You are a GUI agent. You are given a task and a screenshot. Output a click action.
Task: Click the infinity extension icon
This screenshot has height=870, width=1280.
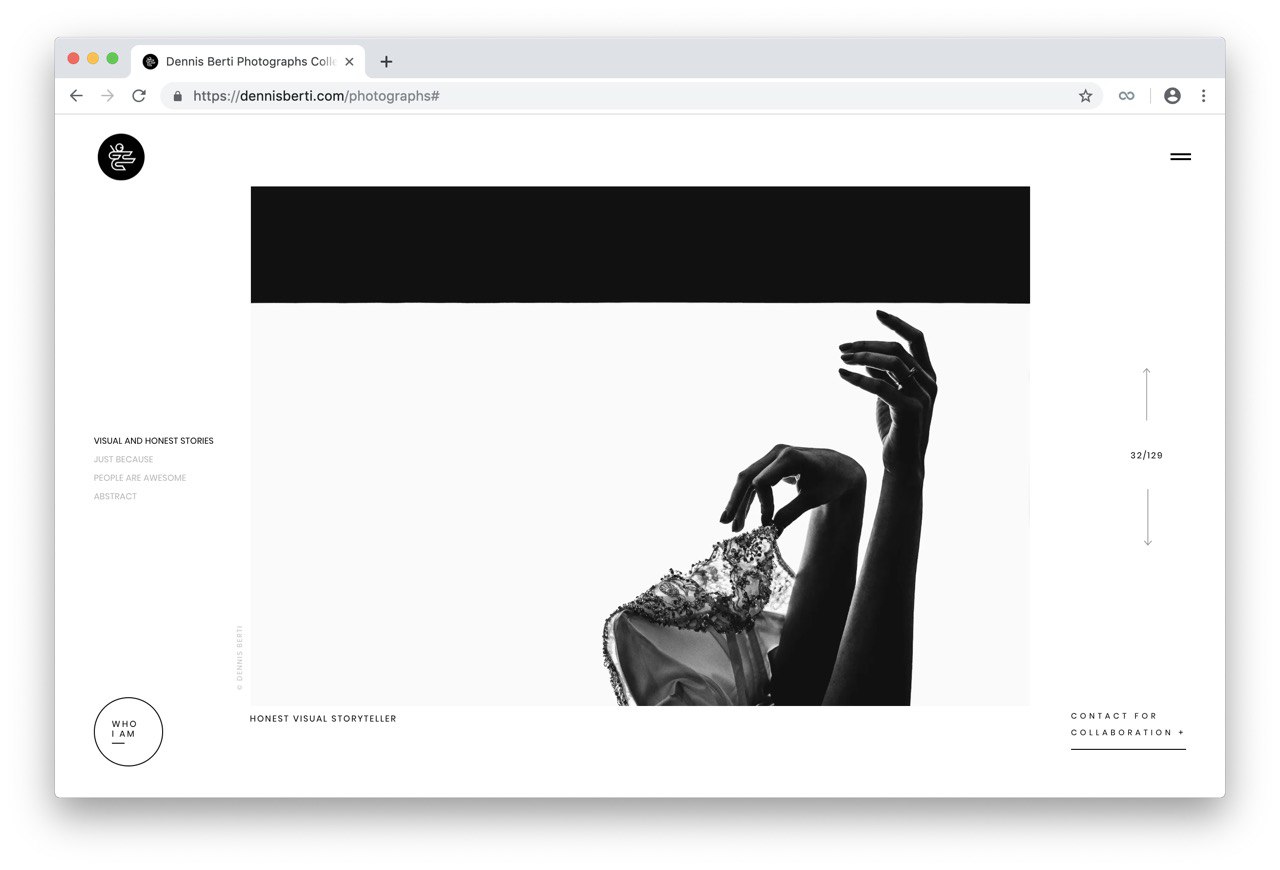pyautogui.click(x=1127, y=96)
